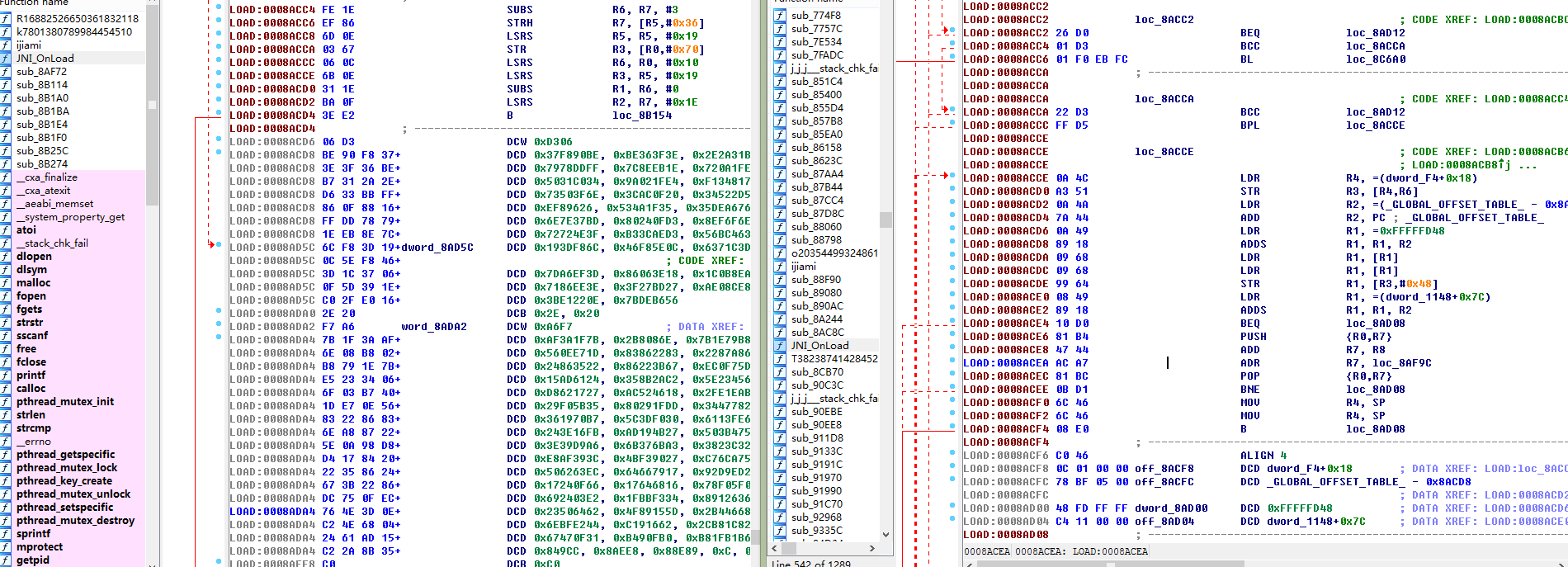Select T38238741428452 in the function list
Image resolution: width=1568 pixels, height=567 pixels.
(834, 359)
